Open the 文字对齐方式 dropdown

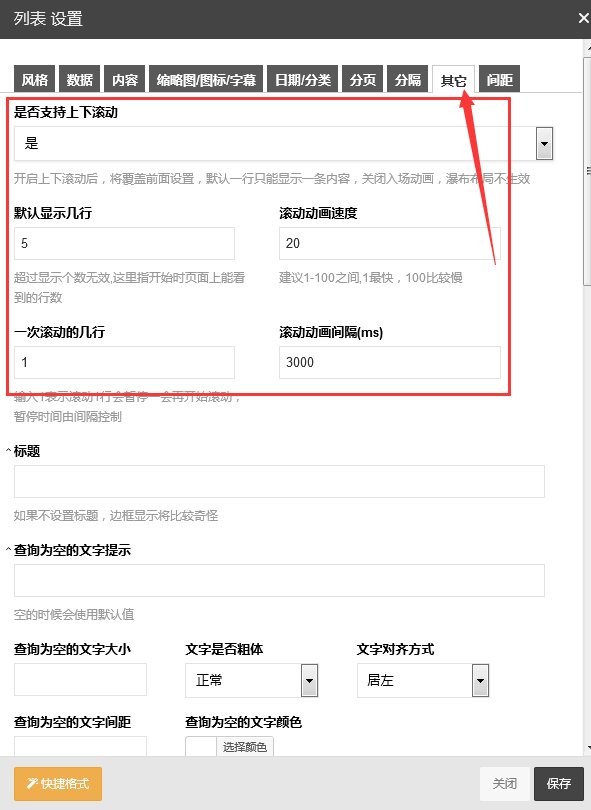[423, 680]
